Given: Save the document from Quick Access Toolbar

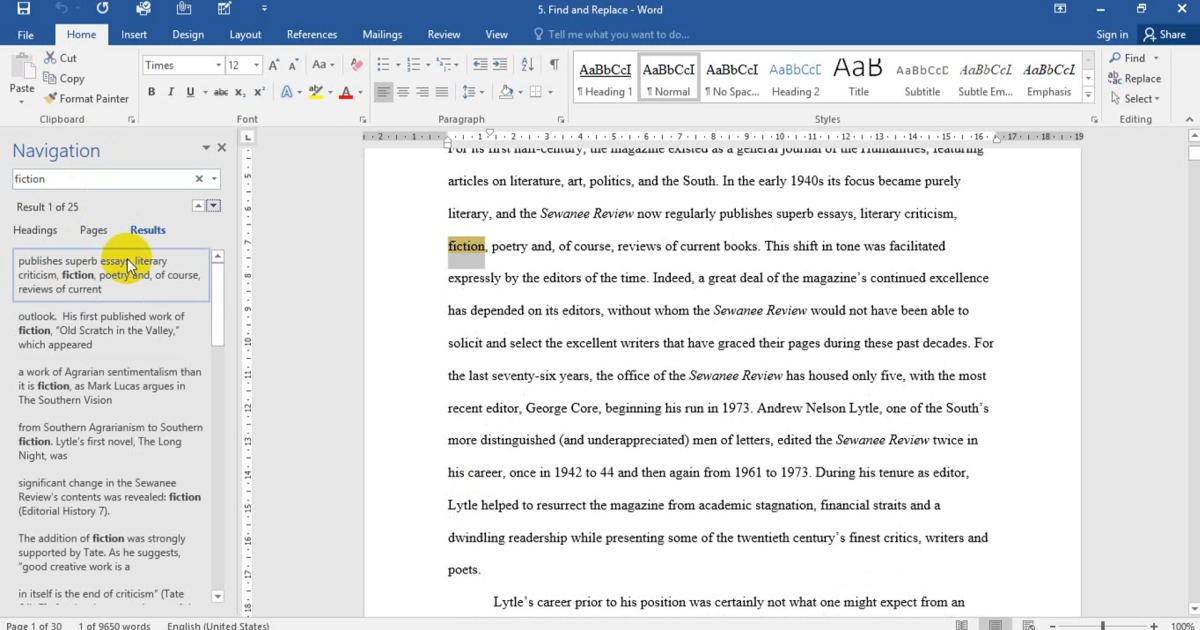Looking at the screenshot, I should point(23,9).
